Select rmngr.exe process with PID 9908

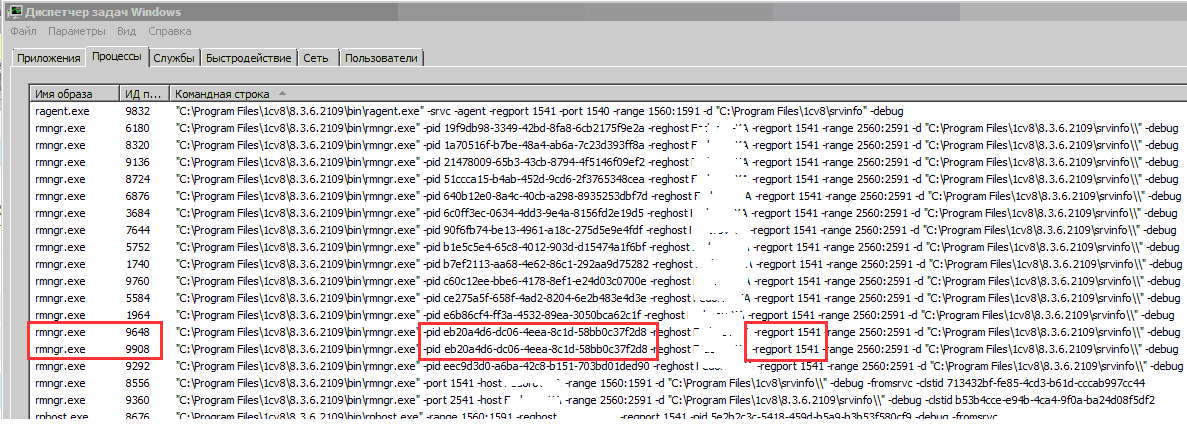tap(62, 348)
